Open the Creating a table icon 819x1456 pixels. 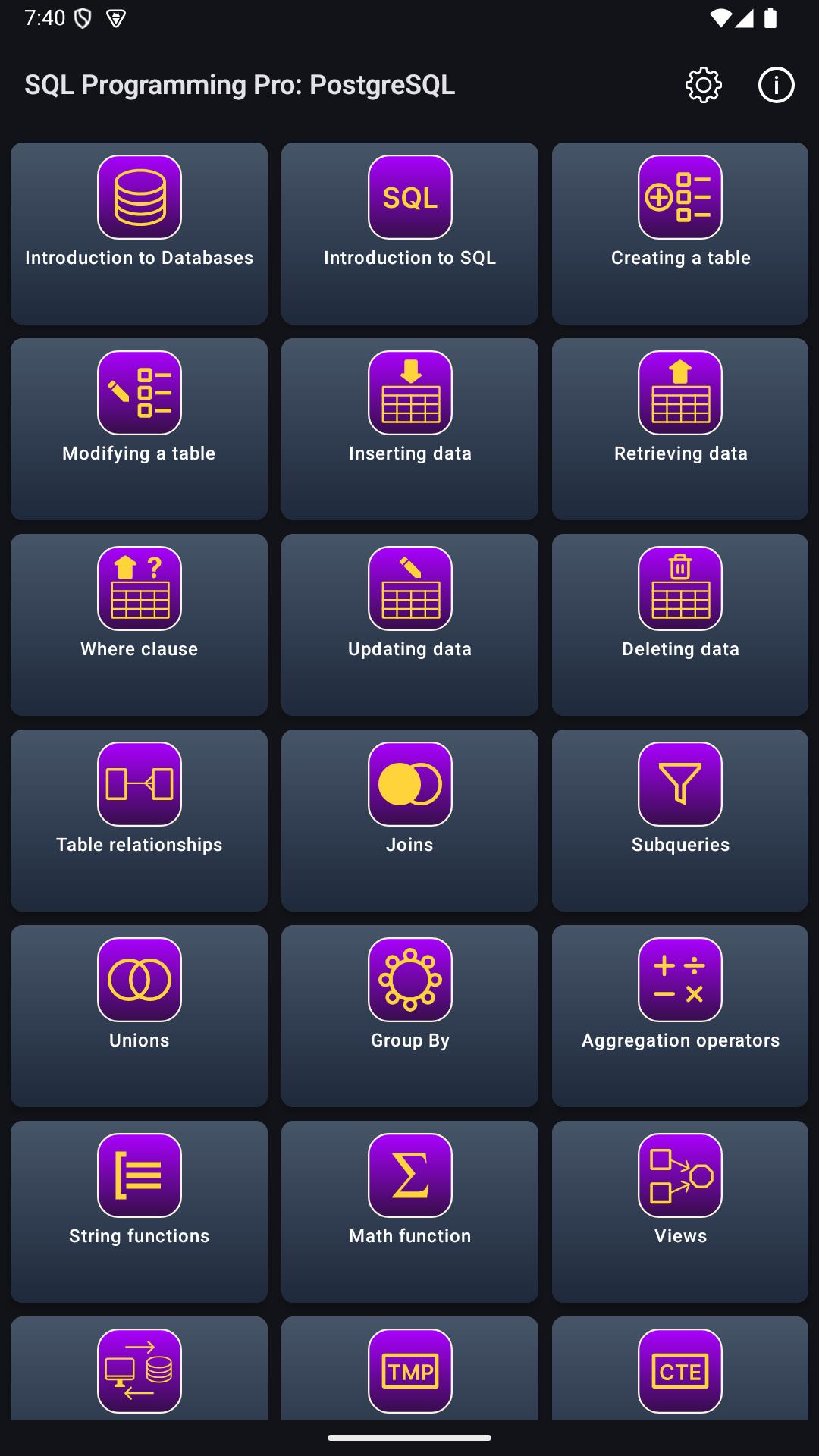coord(680,197)
